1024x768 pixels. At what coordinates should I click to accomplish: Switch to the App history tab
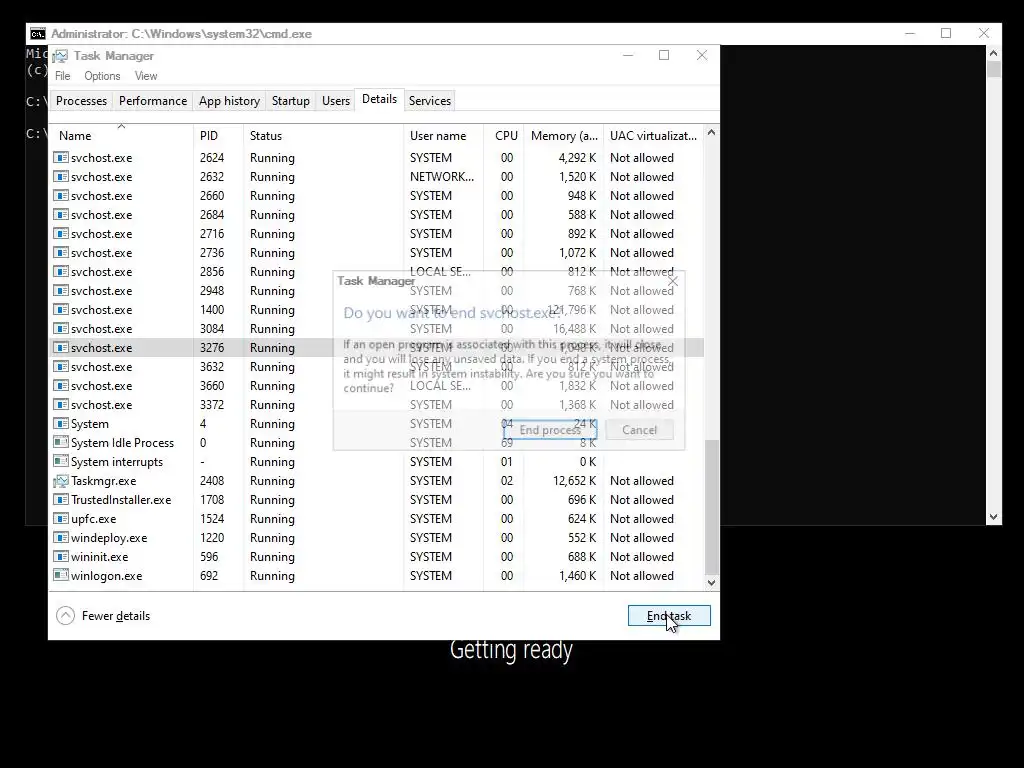pos(229,101)
